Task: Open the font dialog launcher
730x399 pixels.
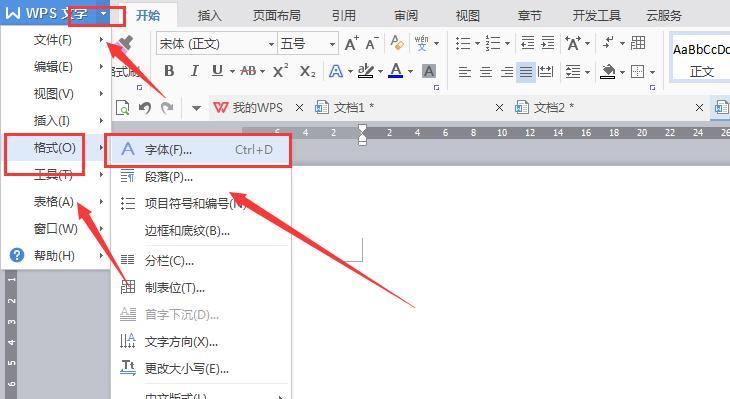Action: [436, 88]
